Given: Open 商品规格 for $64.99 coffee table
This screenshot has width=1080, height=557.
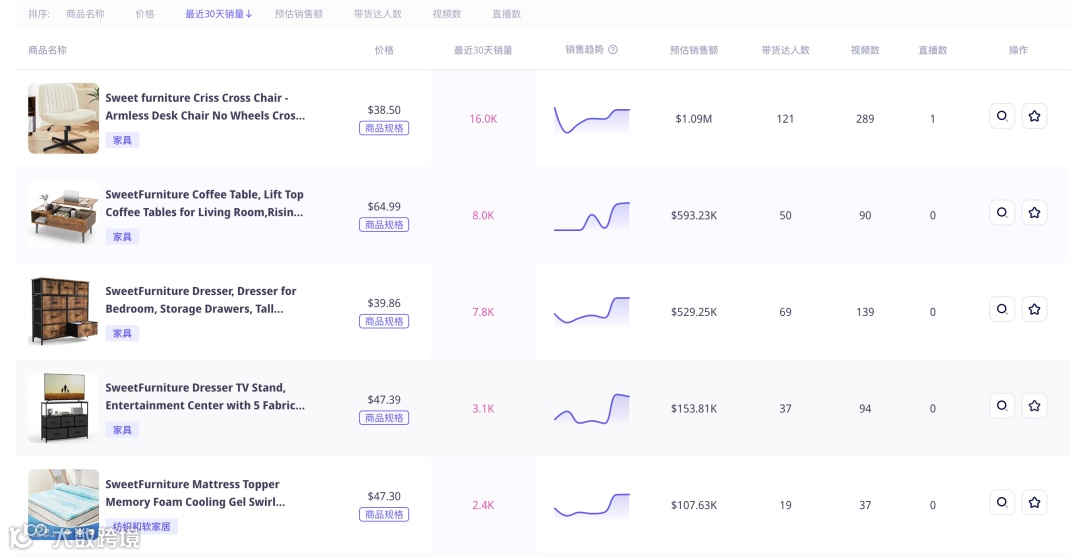Looking at the screenshot, I should coord(384,224).
